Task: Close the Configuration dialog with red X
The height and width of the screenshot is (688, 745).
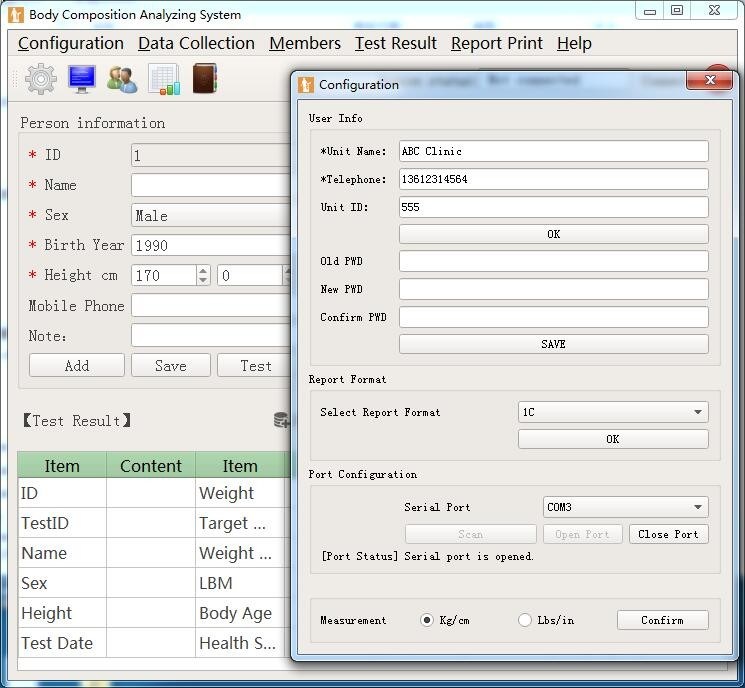Action: (x=711, y=81)
